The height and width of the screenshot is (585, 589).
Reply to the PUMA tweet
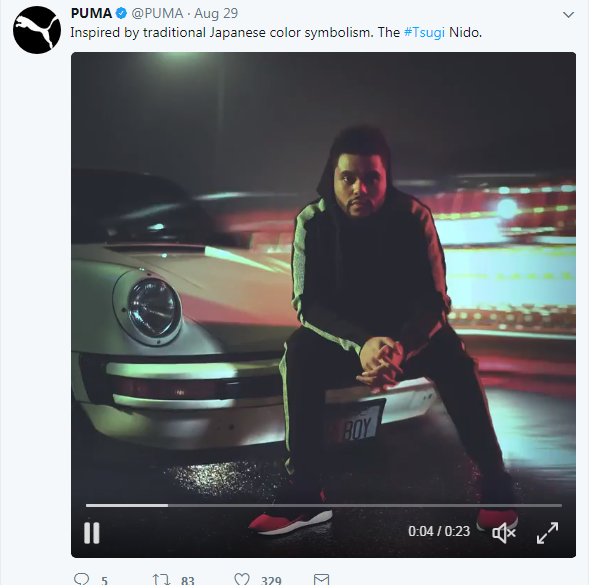click(x=82, y=579)
